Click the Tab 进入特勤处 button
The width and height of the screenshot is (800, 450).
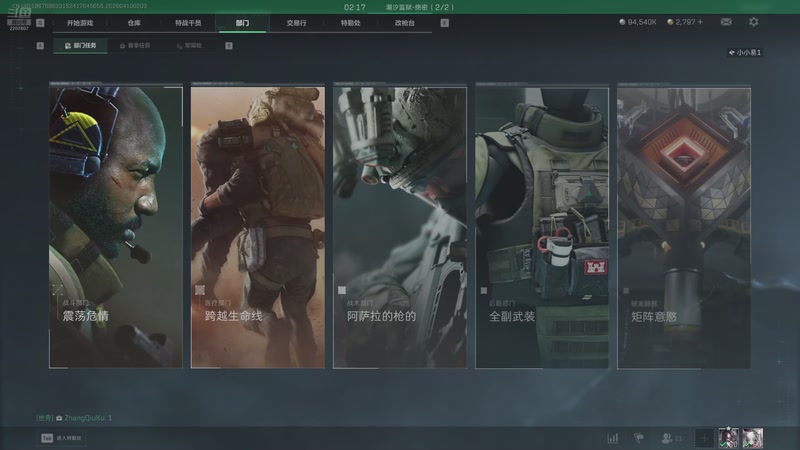point(62,438)
